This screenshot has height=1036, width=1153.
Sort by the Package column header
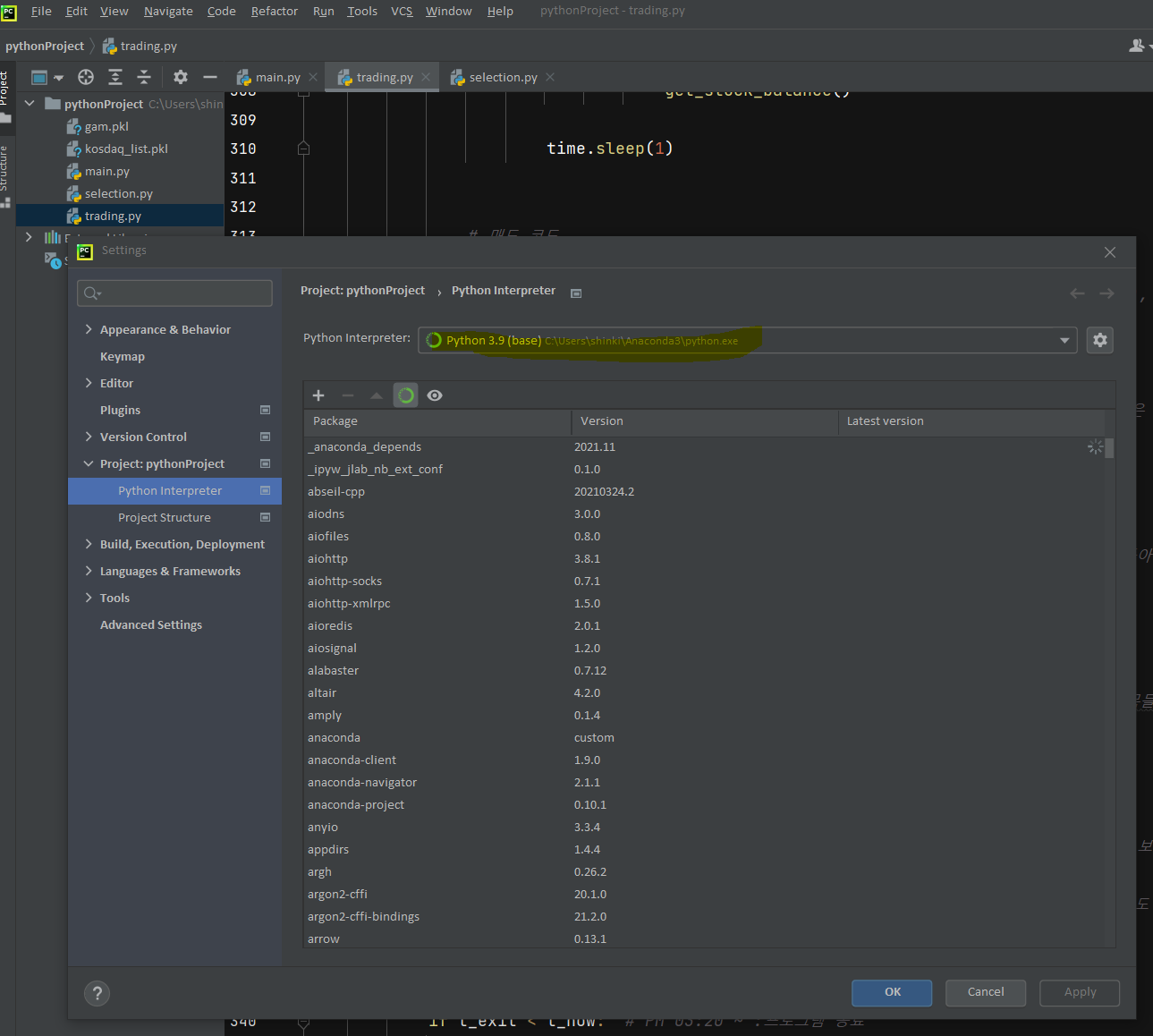tap(437, 421)
